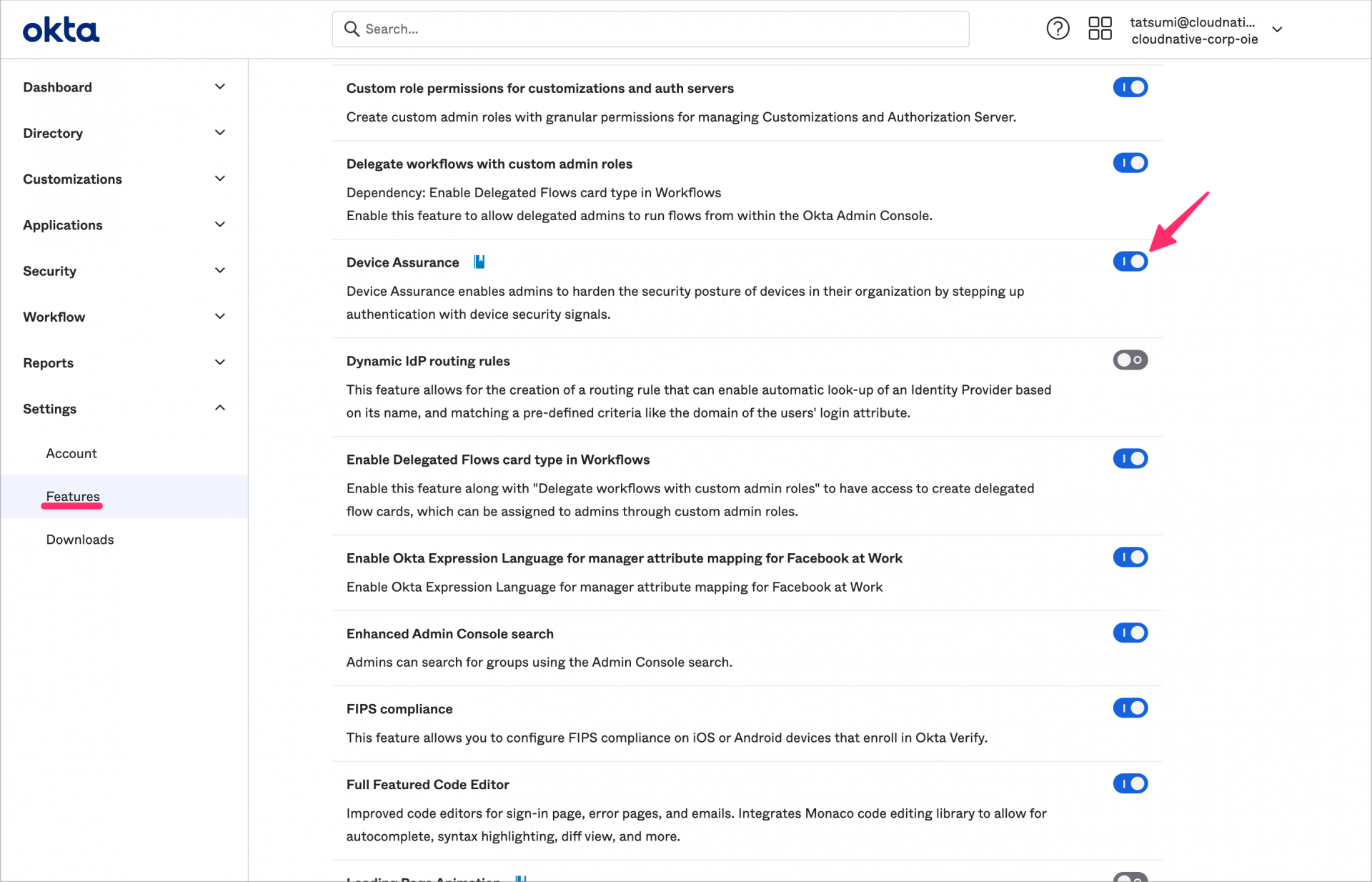Click the Okta logo
This screenshot has width=1372, height=882.
tap(61, 29)
